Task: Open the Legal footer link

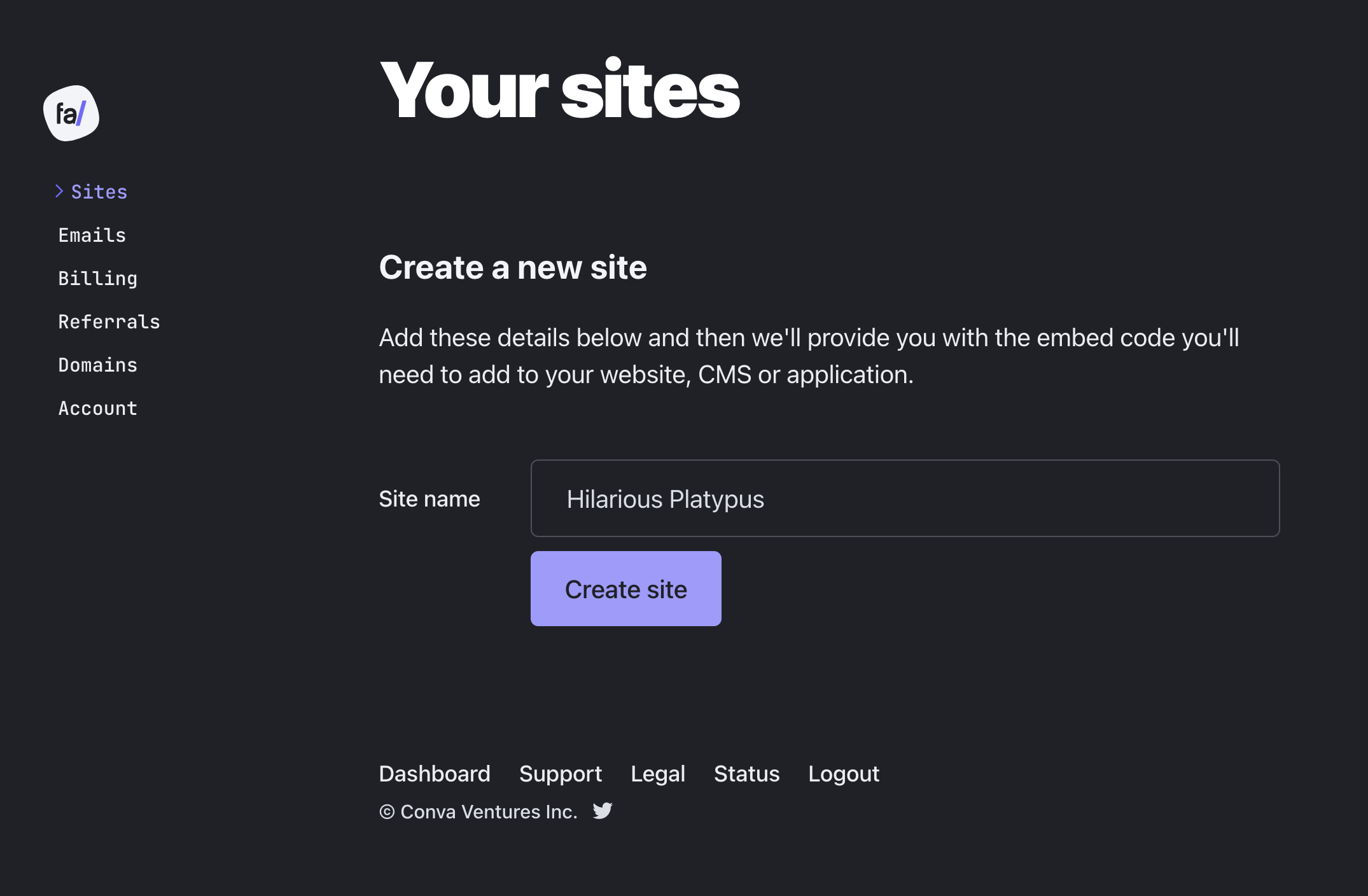Action: coord(658,774)
